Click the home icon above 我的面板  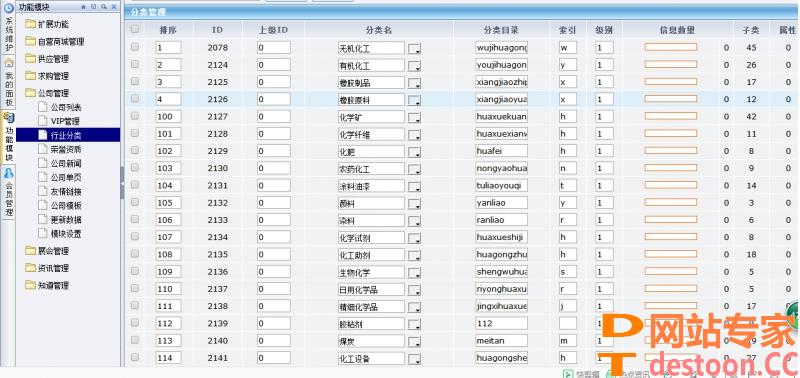coord(9,63)
